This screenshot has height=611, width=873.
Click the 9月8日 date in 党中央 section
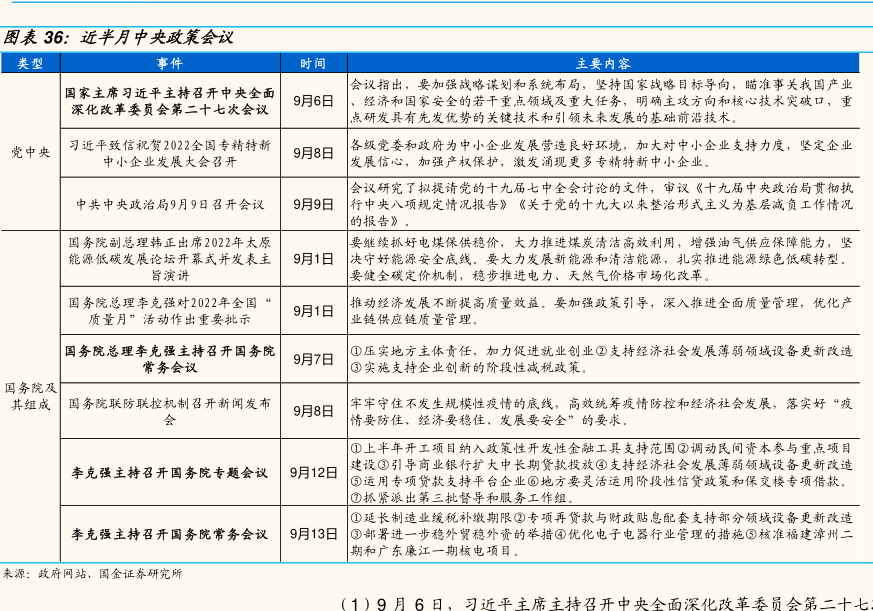pos(313,153)
